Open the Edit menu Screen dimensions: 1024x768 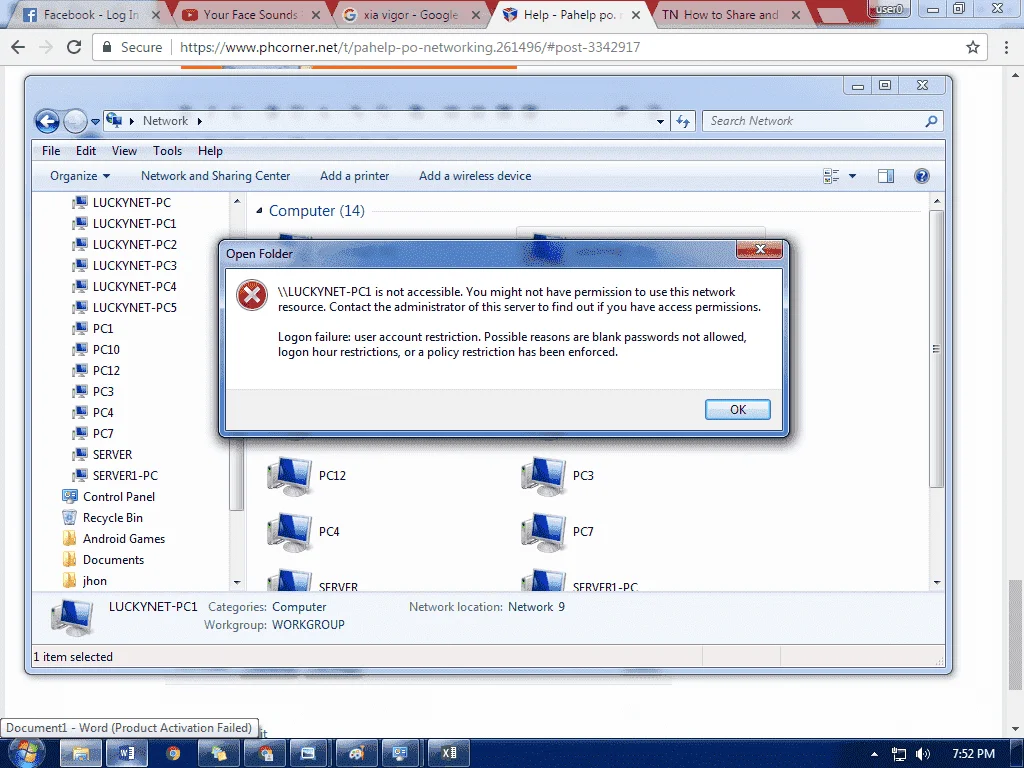(x=86, y=151)
